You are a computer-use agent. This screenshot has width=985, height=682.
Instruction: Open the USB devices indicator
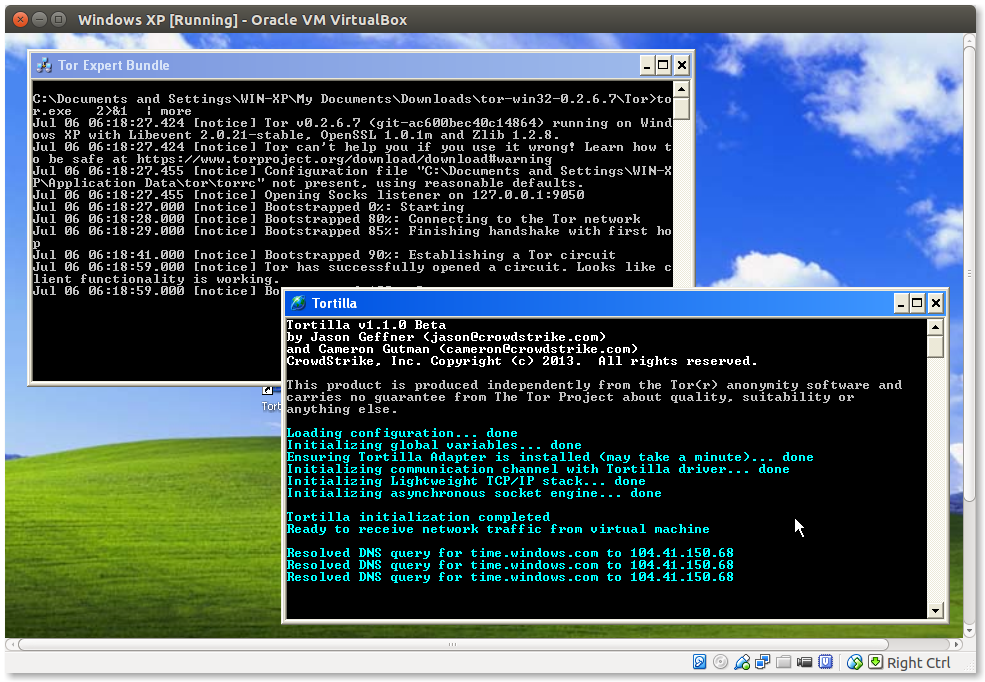(x=742, y=662)
